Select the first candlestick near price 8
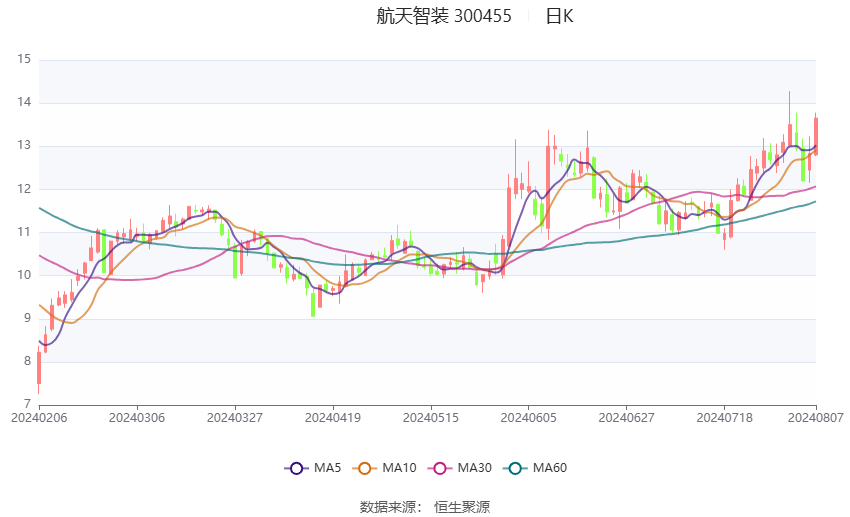850x517 pixels. 39,369
